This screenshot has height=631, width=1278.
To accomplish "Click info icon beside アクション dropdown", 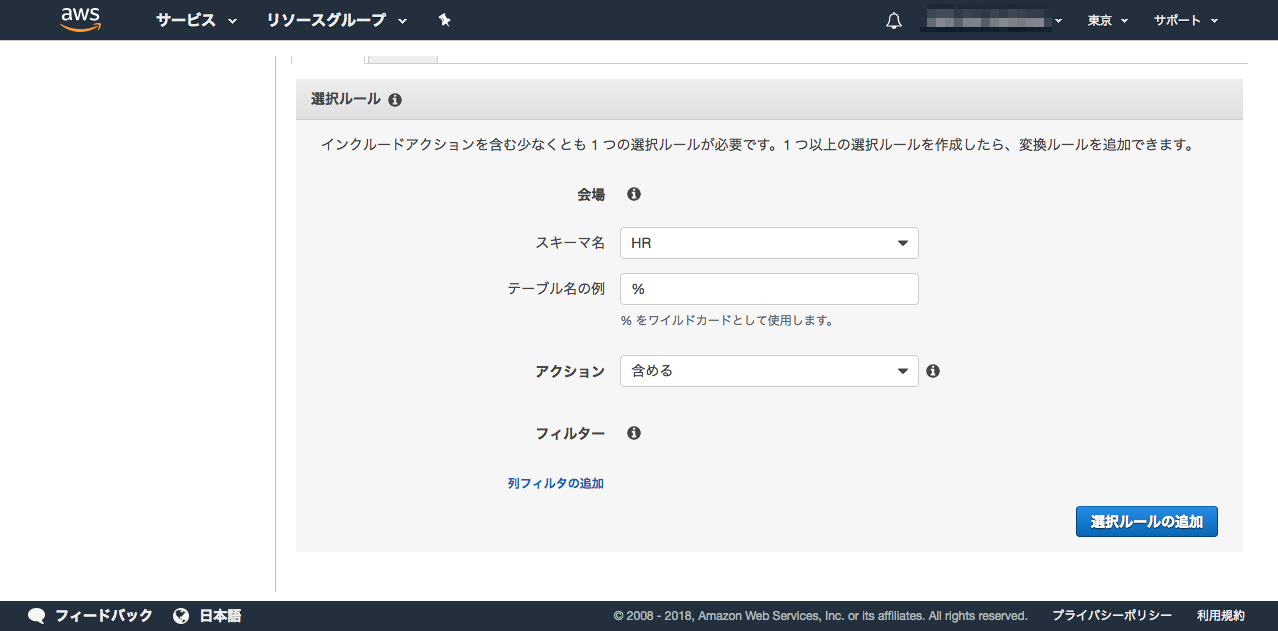I will click(x=933, y=371).
